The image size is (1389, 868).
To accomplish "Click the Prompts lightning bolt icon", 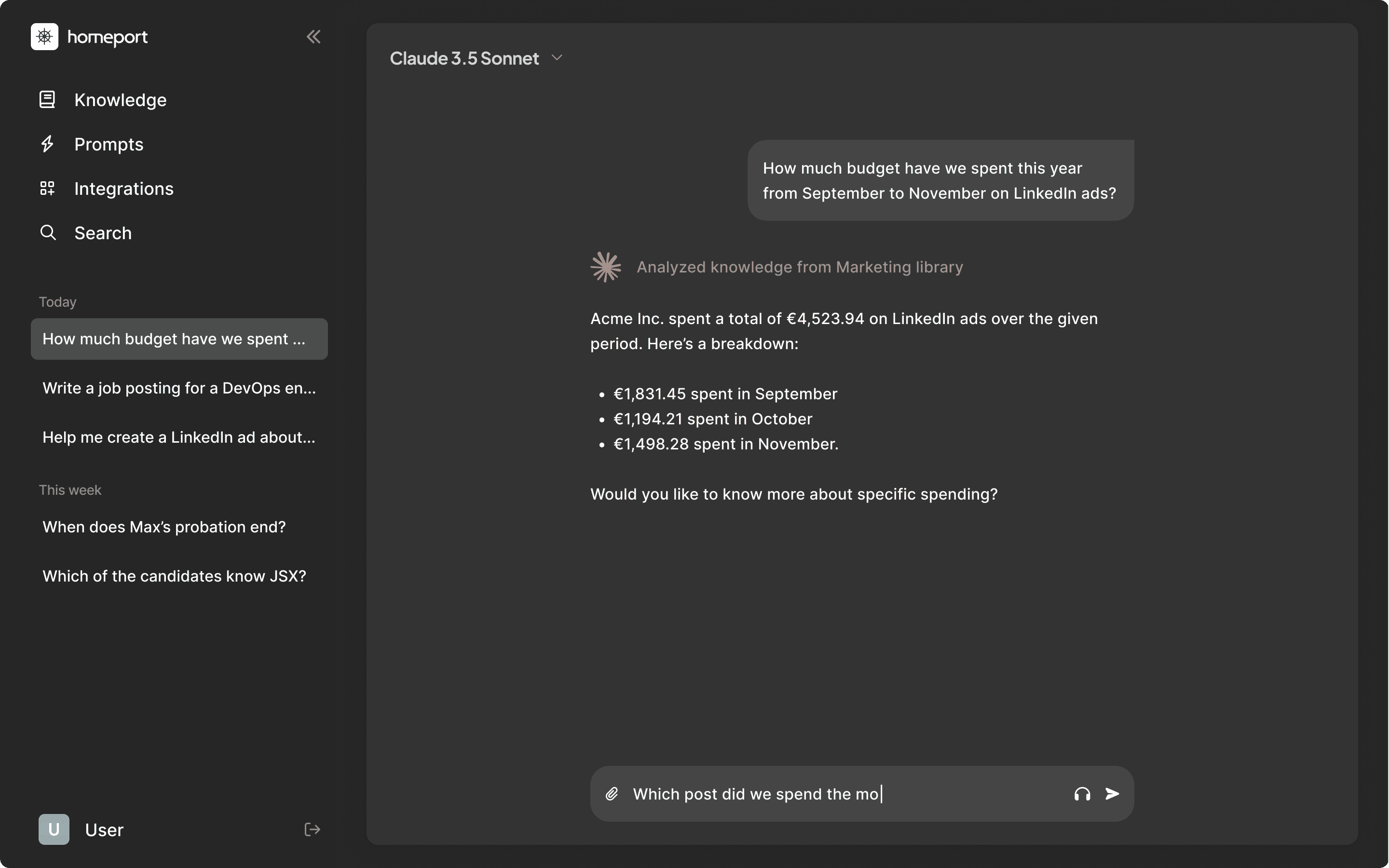I will 47,144.
